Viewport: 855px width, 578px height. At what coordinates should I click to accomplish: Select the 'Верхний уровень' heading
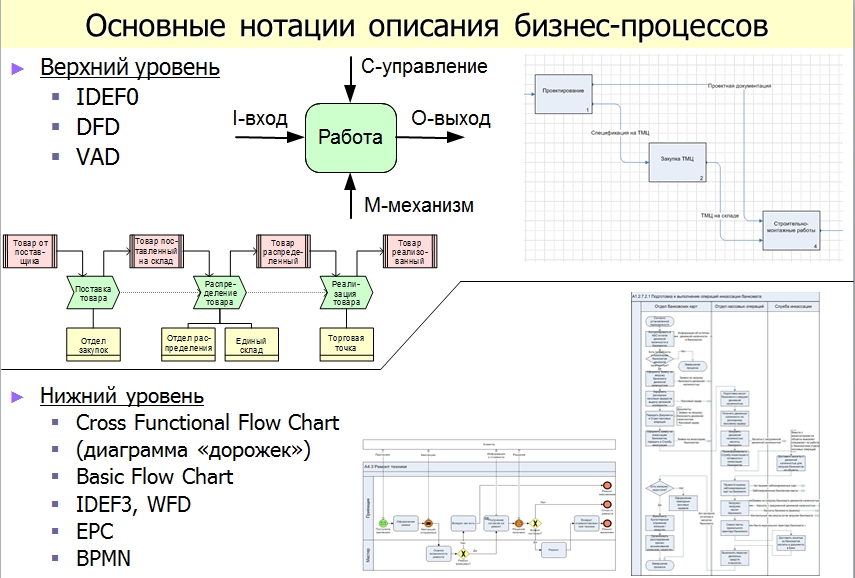click(130, 68)
